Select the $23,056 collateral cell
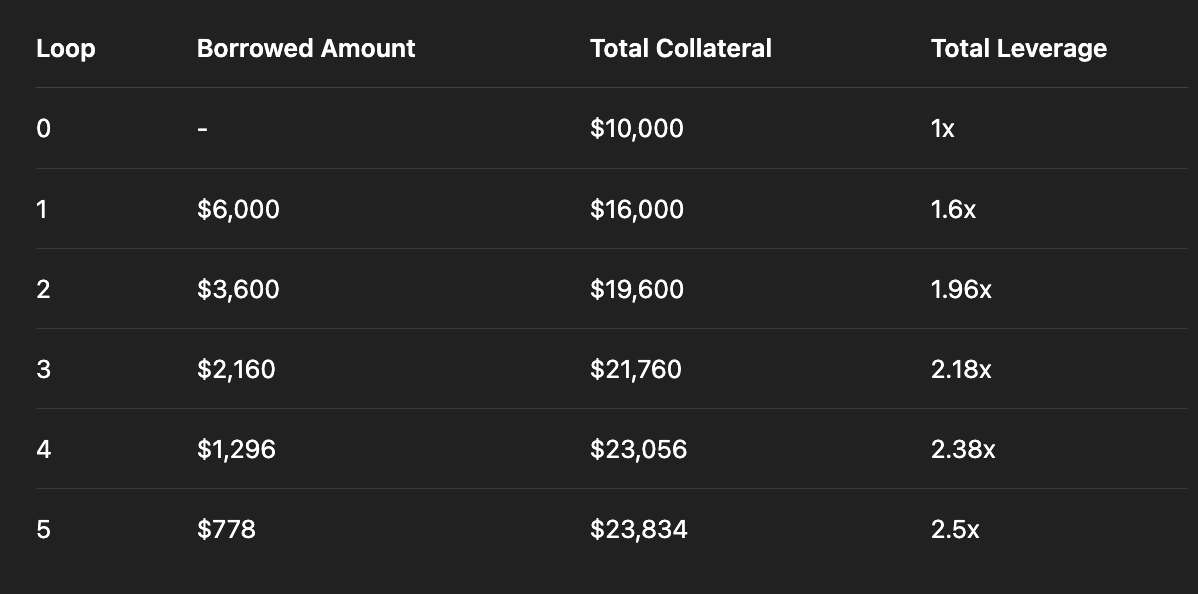The width and height of the screenshot is (1198, 594). point(638,449)
